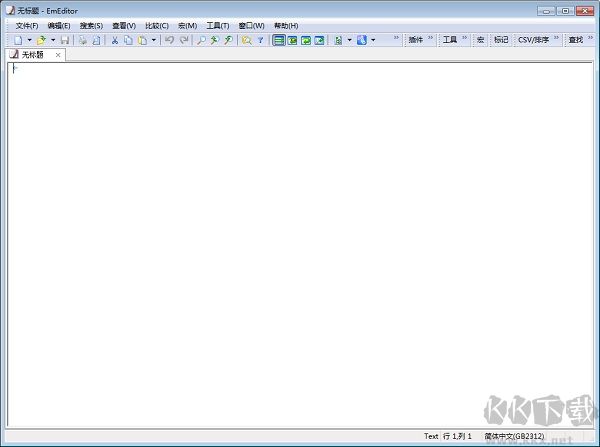Screen dimensions: 600x447
Task: Create a new document with New icon
Action: tap(18, 40)
